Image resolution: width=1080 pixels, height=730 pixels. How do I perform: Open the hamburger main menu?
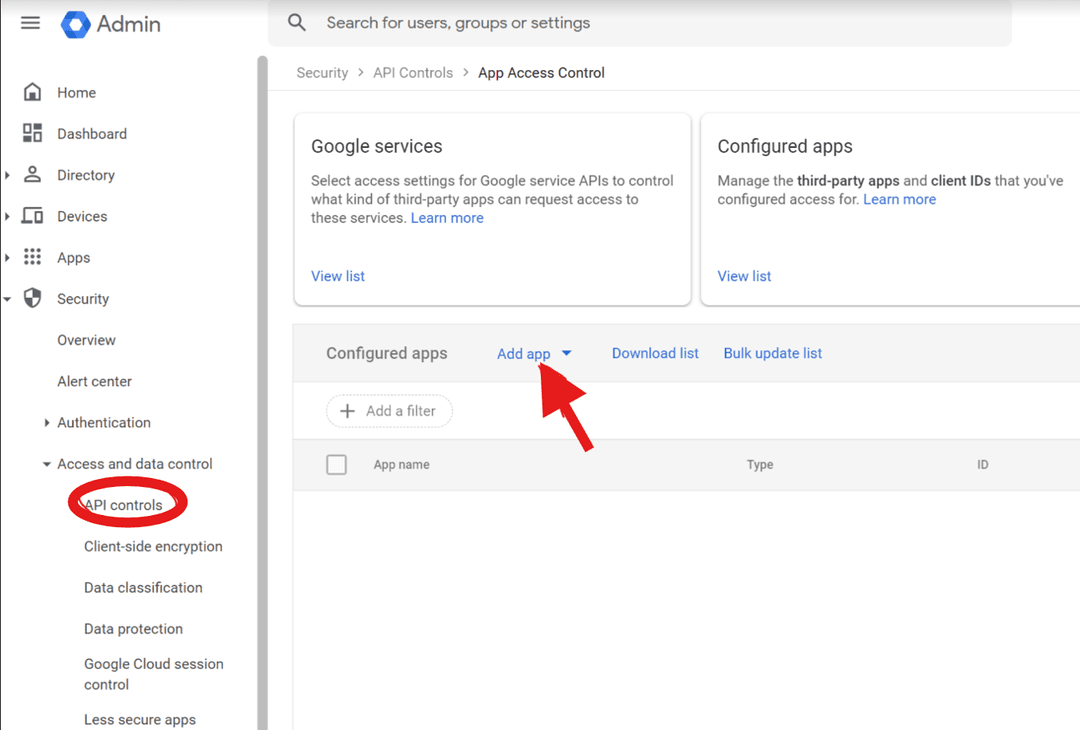coord(30,23)
